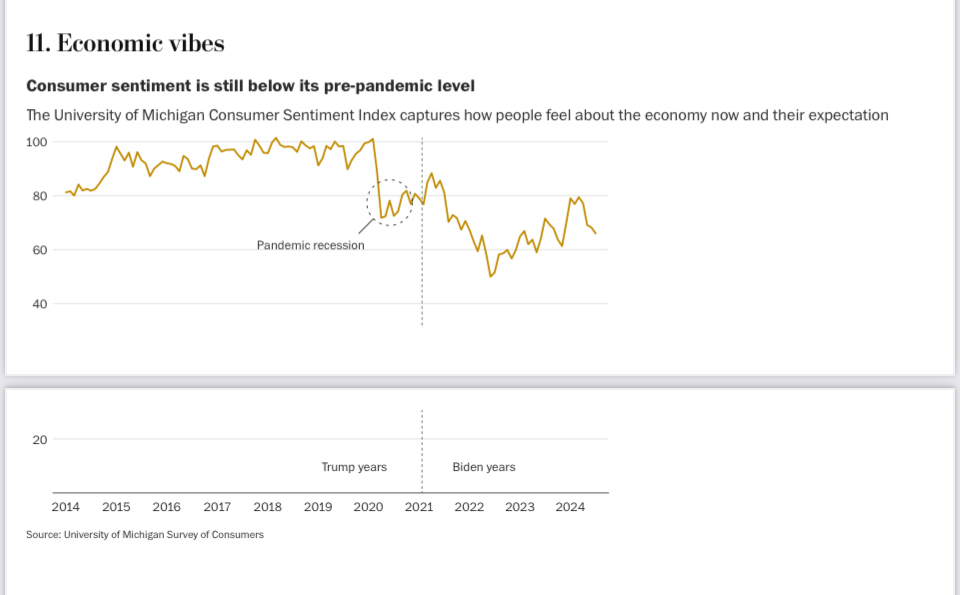Select 2020 on the time axis
Viewport: 960px width, 595px height.
368,507
